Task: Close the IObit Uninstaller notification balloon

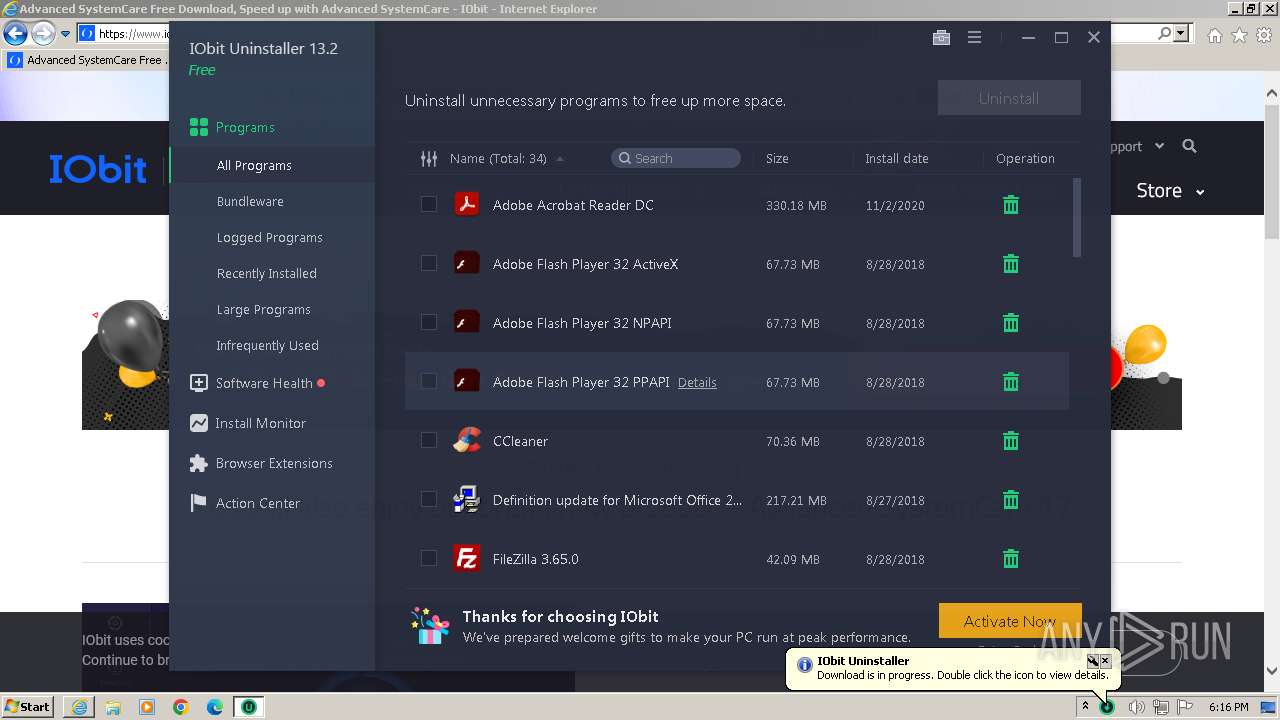Action: (1105, 661)
